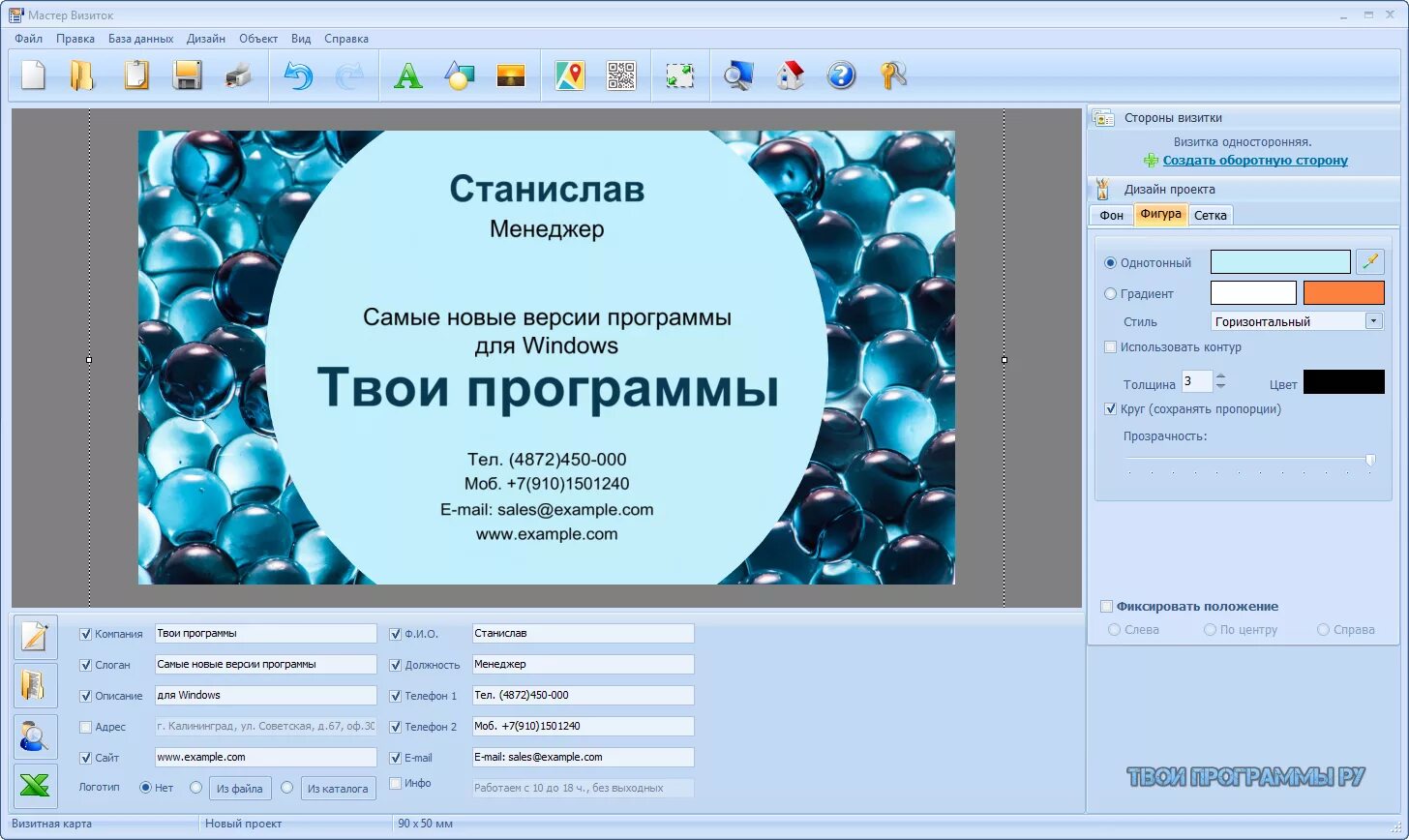Click the person search icon in bottom-left panel

(x=35, y=736)
